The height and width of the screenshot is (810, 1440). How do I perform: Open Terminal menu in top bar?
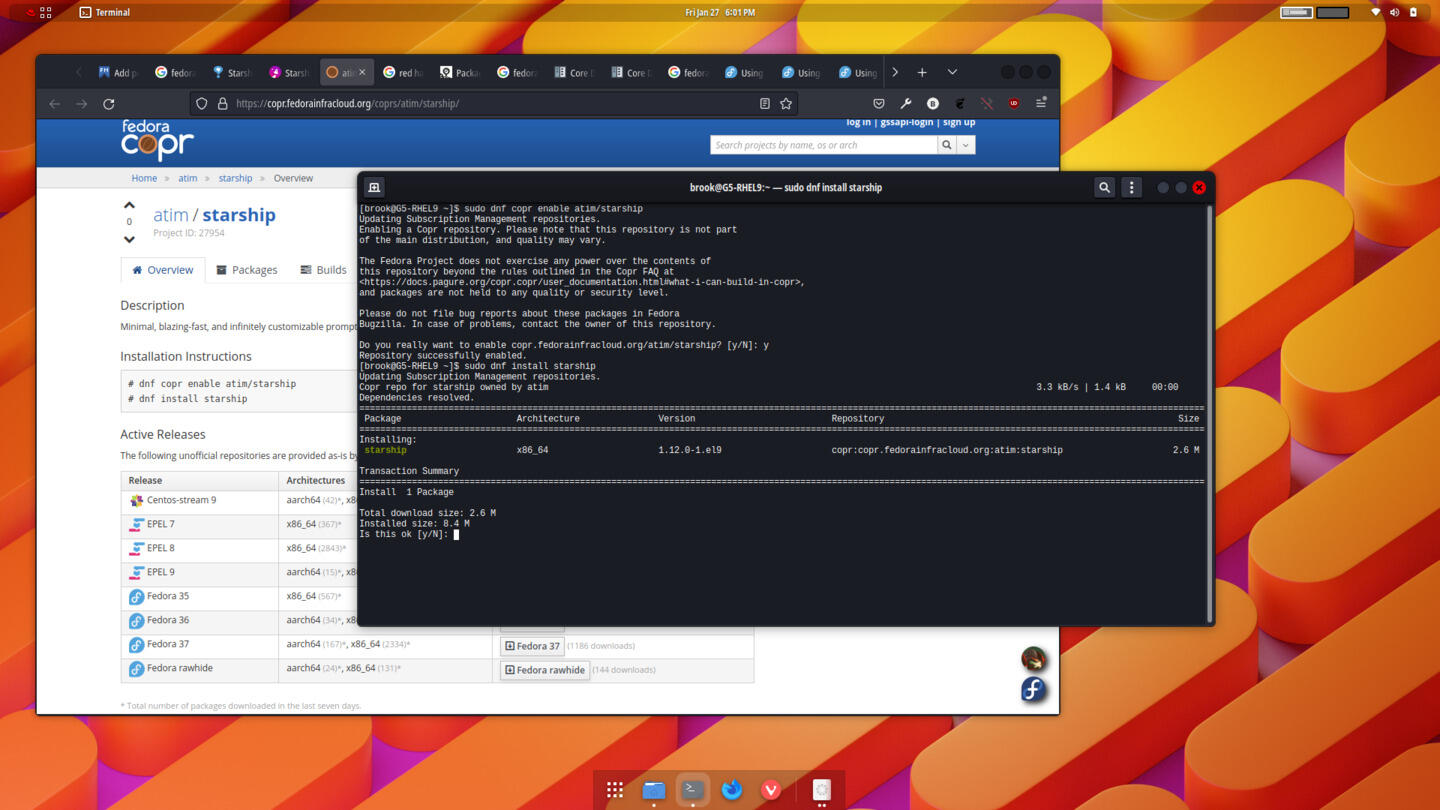click(x=105, y=12)
